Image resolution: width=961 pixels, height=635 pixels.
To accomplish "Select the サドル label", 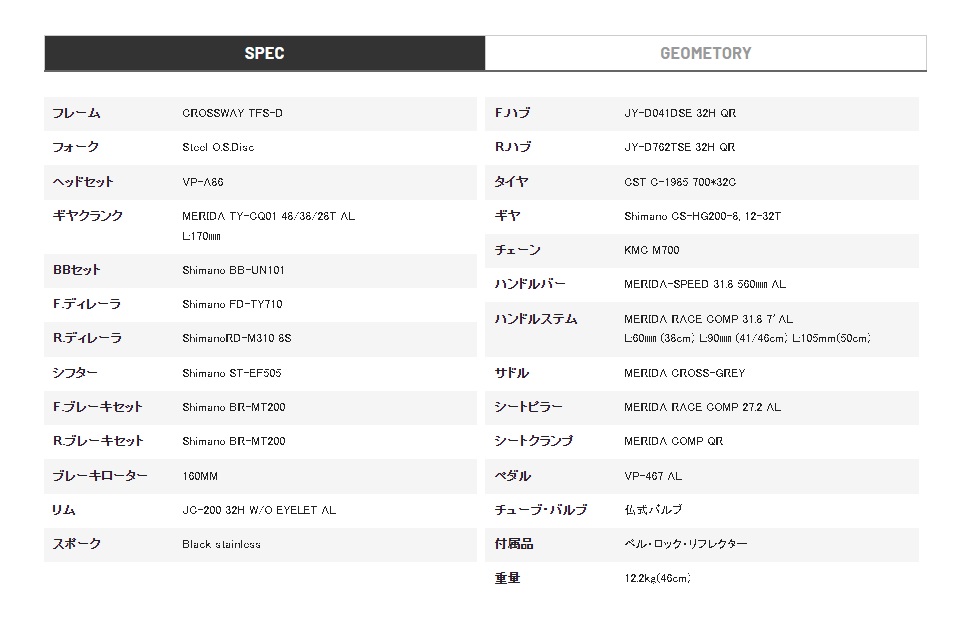I will (512, 373).
